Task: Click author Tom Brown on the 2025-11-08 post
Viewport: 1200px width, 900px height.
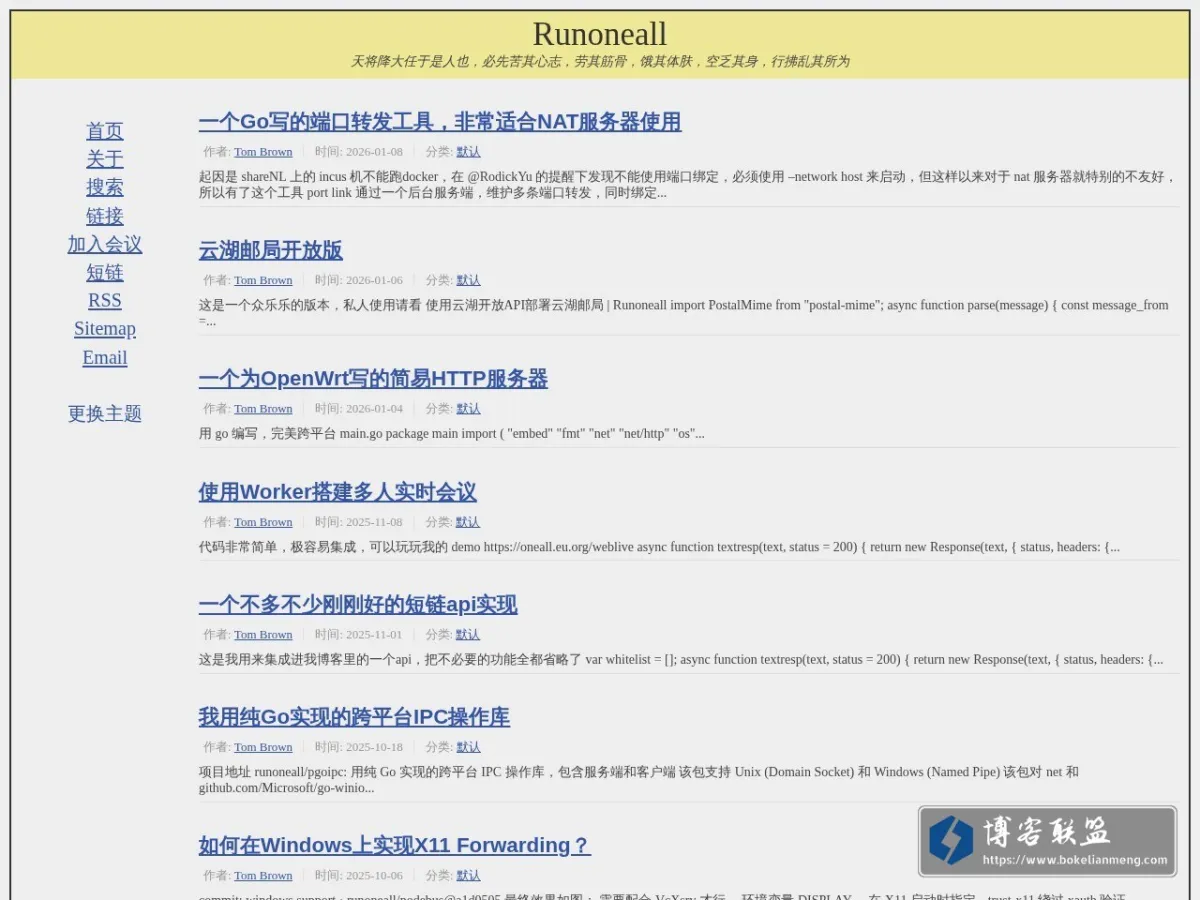Action: pyautogui.click(x=263, y=522)
